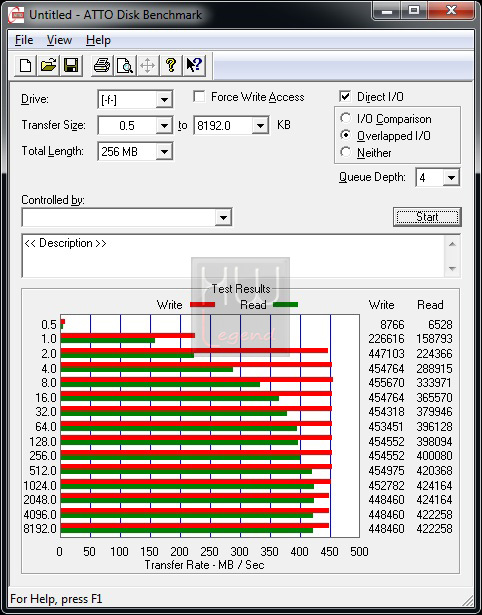
Task: Click the Test Results heading
Action: click(241, 289)
